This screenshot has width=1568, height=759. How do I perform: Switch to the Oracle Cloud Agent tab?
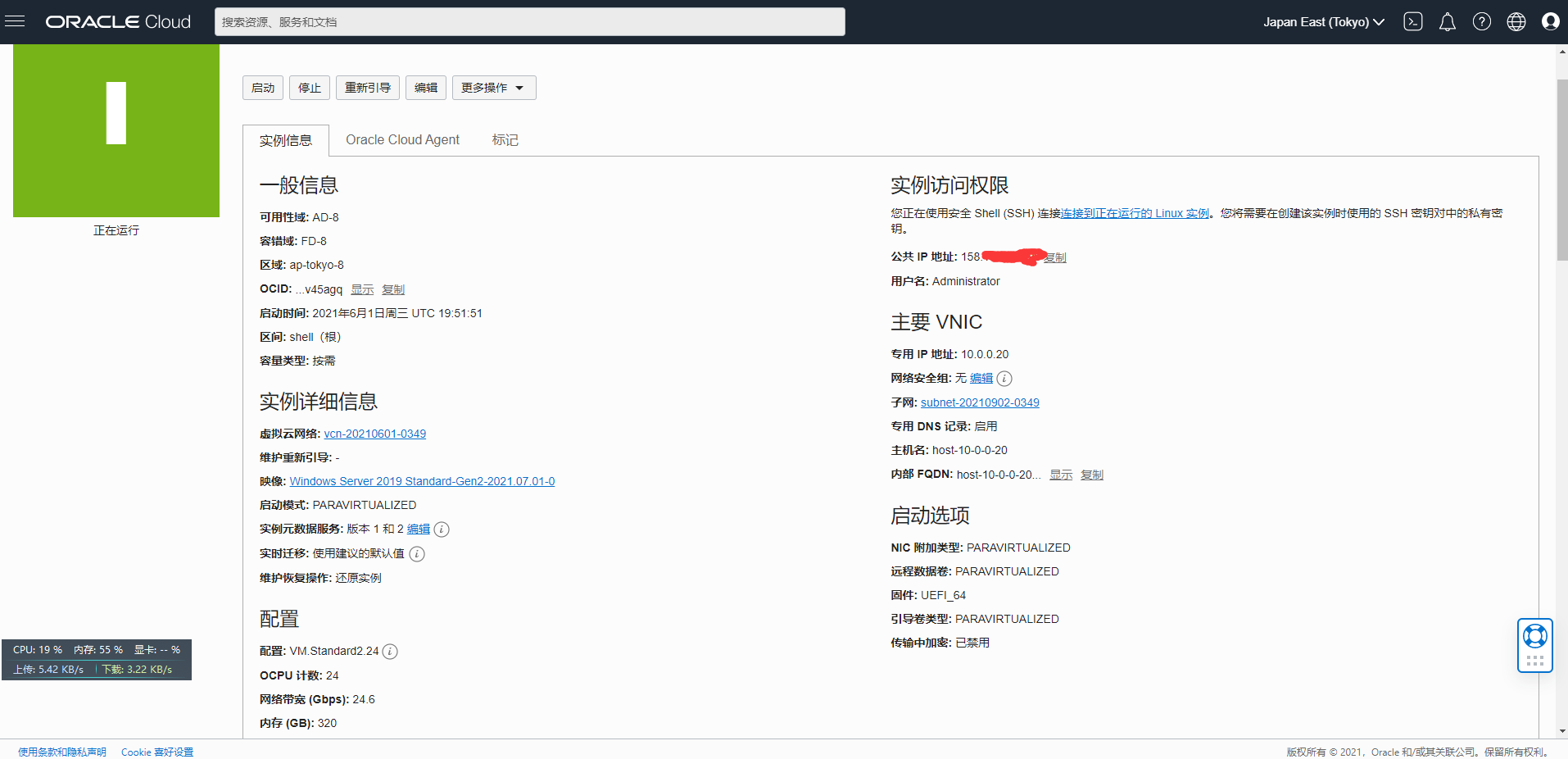402,140
